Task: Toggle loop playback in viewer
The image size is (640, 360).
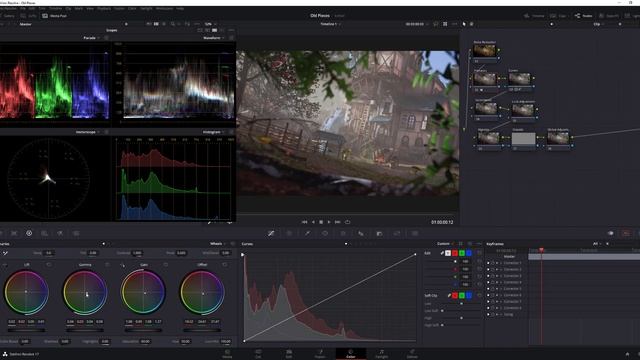Action: 347,222
